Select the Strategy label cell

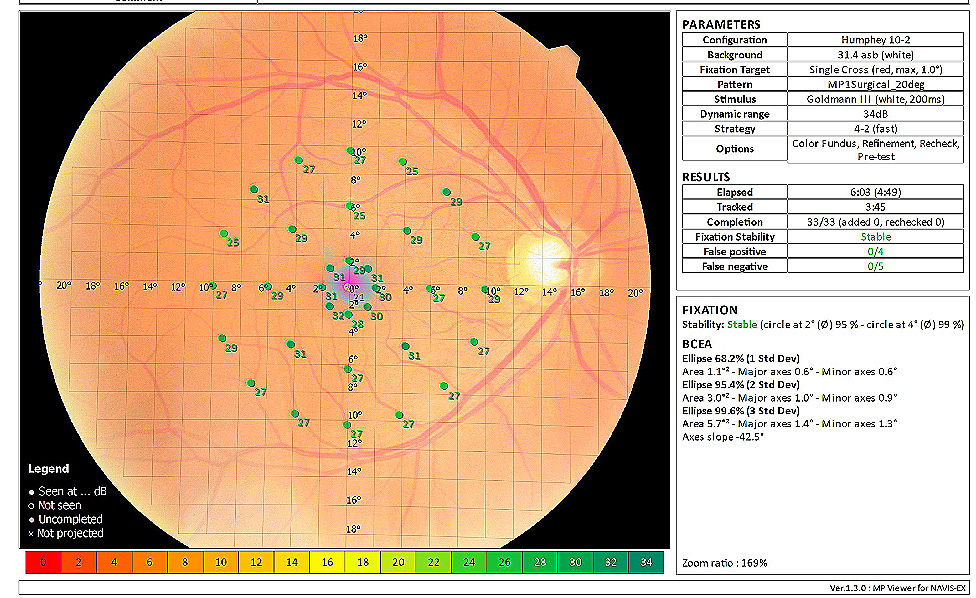click(734, 129)
